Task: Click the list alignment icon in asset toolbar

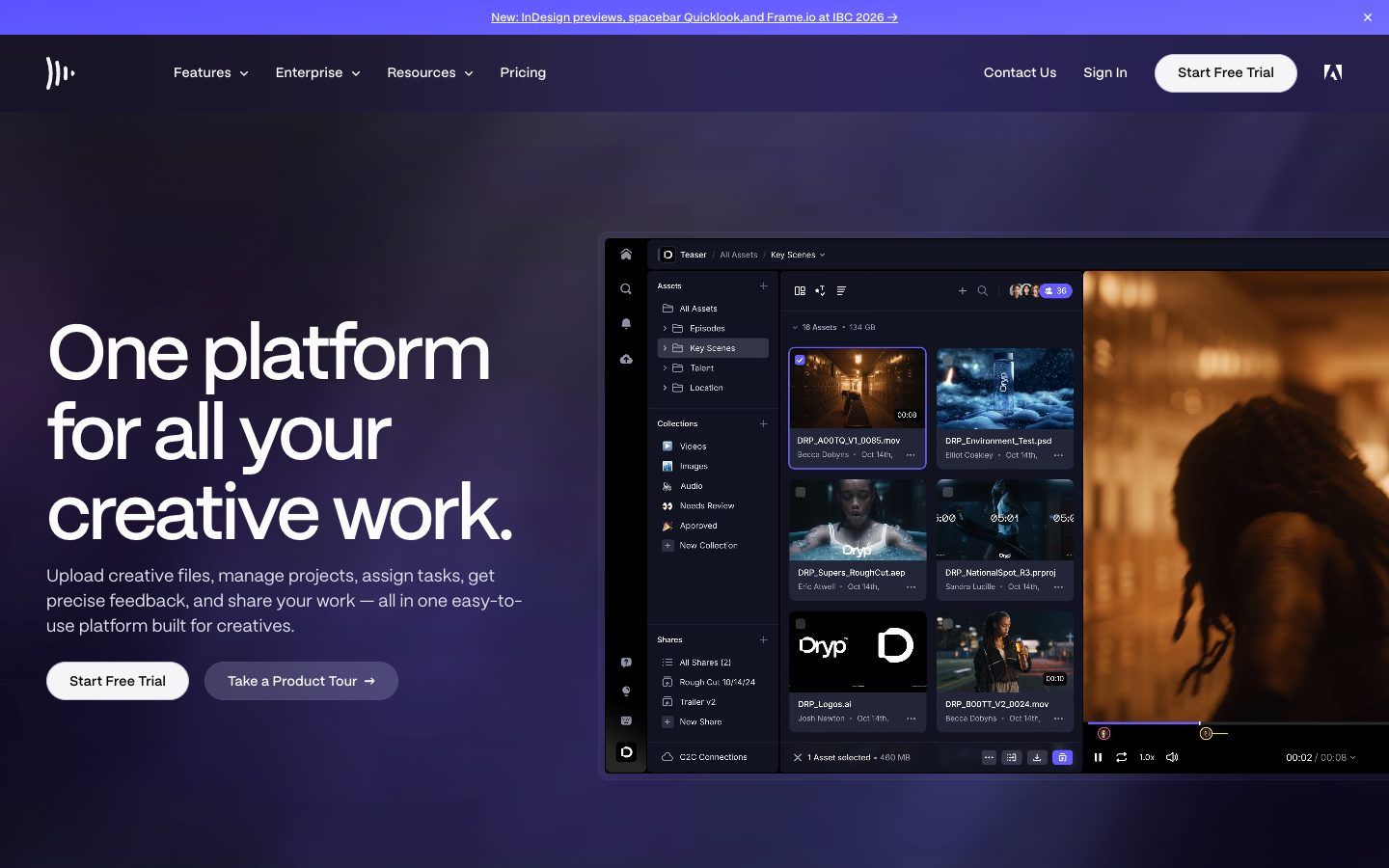Action: (x=841, y=290)
